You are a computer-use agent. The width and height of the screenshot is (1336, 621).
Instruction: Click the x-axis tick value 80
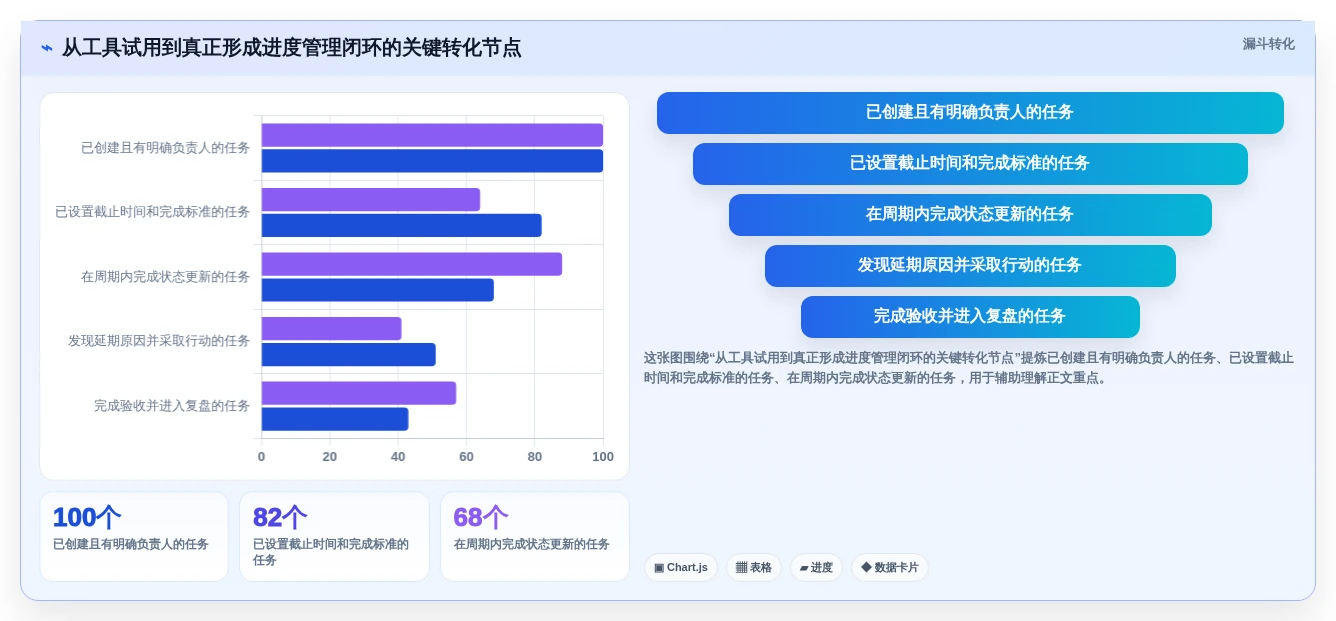[x=535, y=457]
